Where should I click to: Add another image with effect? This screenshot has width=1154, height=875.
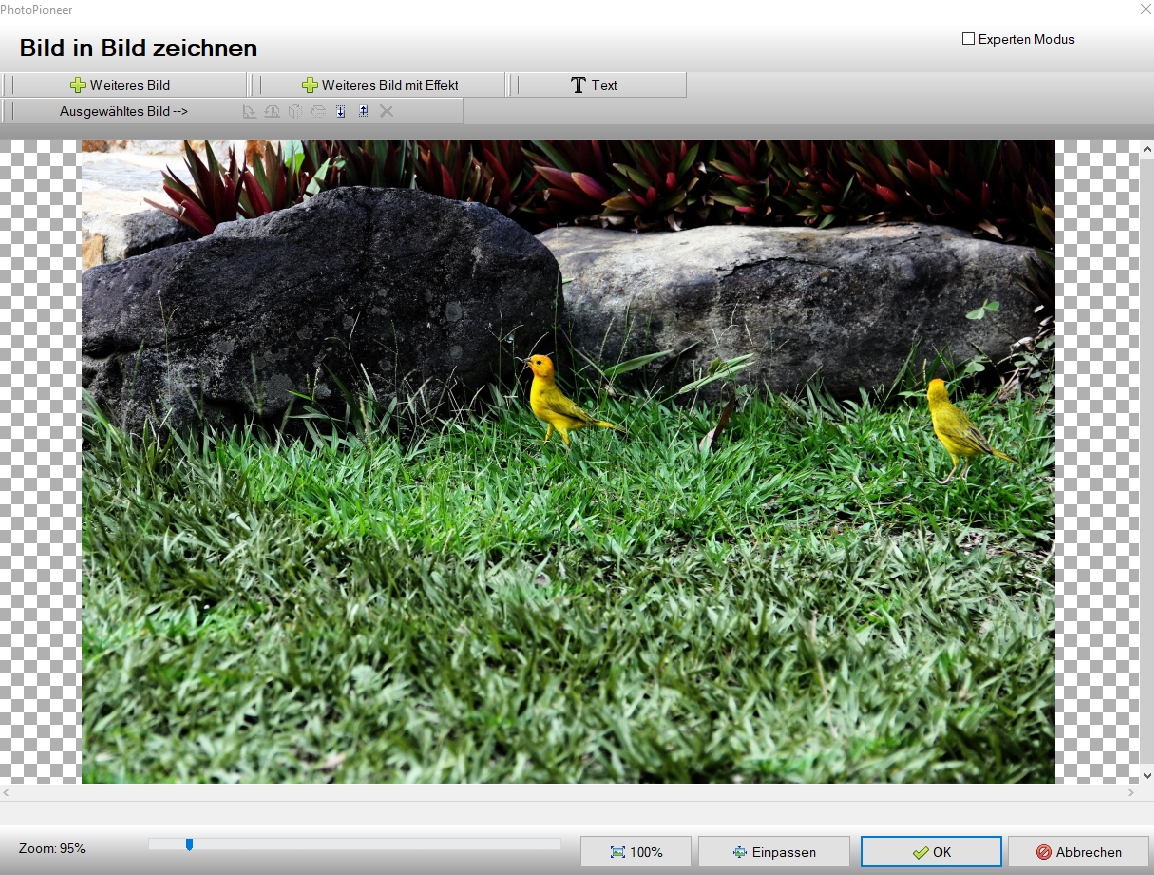380,85
